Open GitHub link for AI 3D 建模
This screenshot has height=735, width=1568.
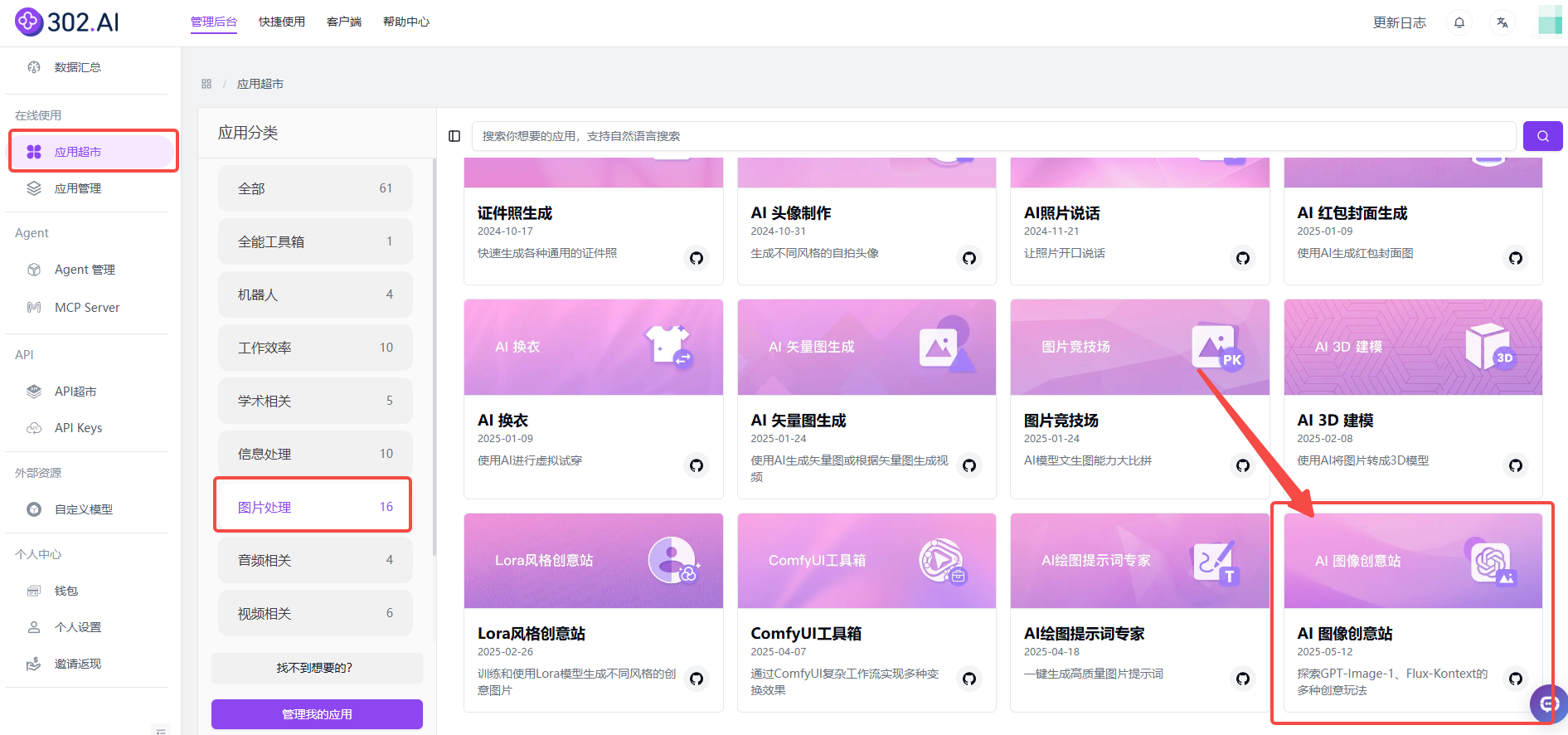1516,465
